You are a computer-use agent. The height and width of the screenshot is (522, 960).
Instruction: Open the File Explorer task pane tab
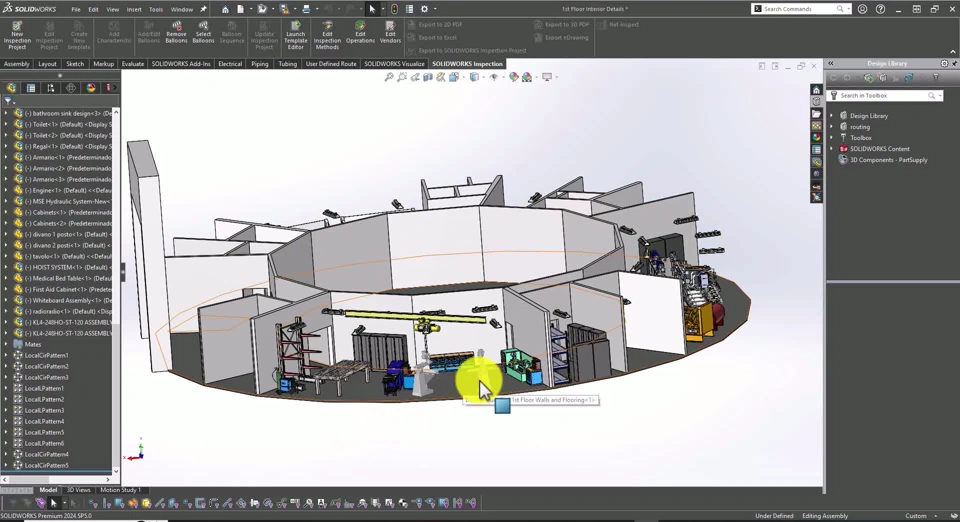pos(816,114)
